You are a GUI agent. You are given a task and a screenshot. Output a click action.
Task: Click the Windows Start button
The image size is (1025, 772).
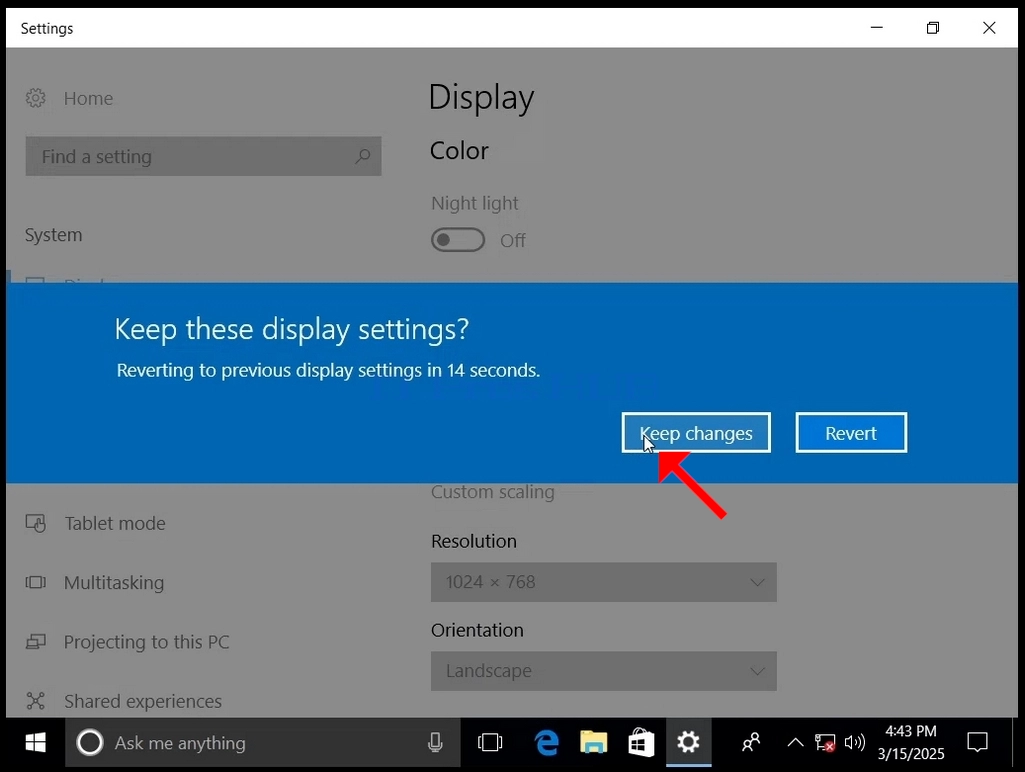click(35, 743)
